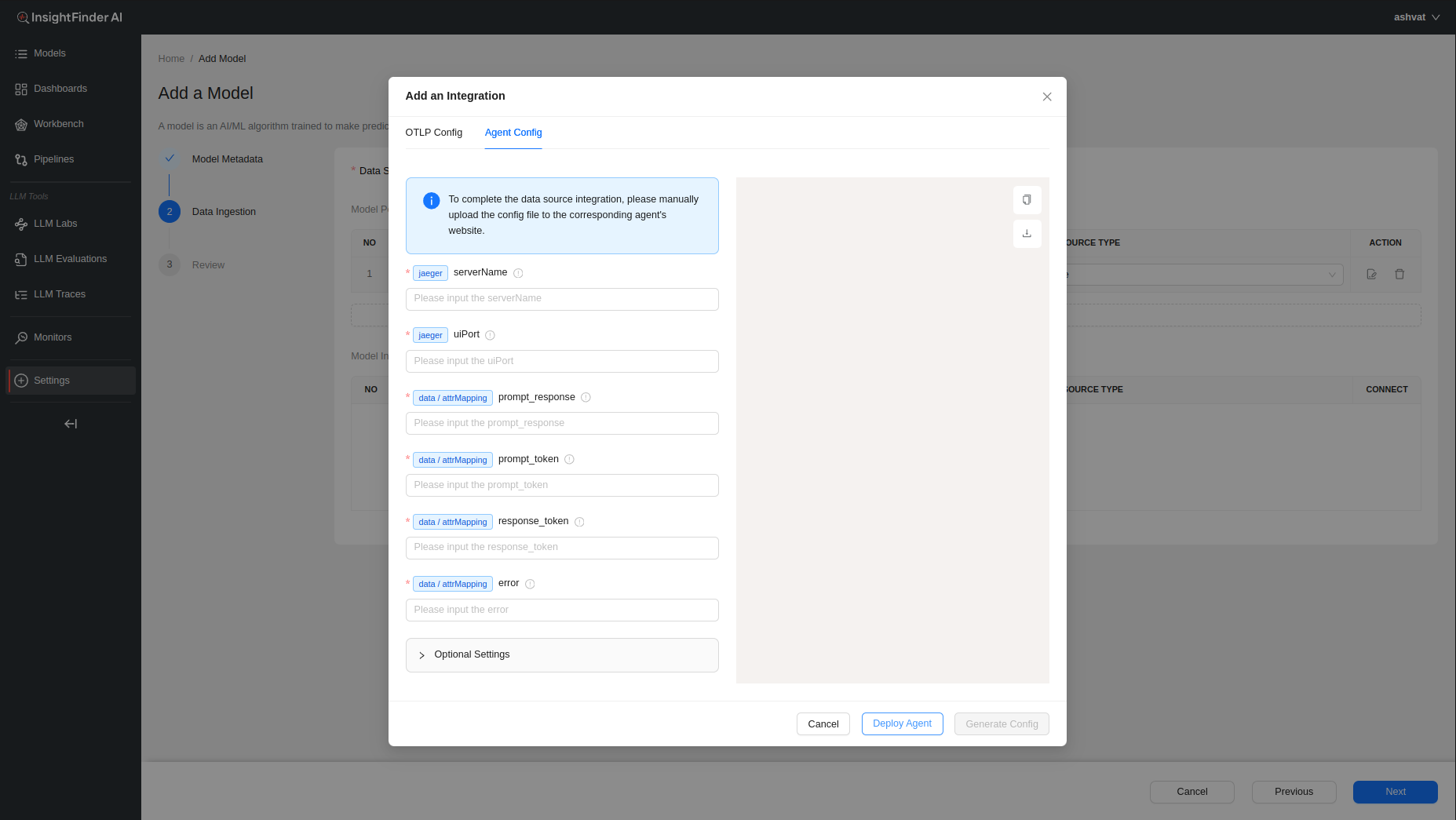Select the Agent Config tab

tap(513, 133)
